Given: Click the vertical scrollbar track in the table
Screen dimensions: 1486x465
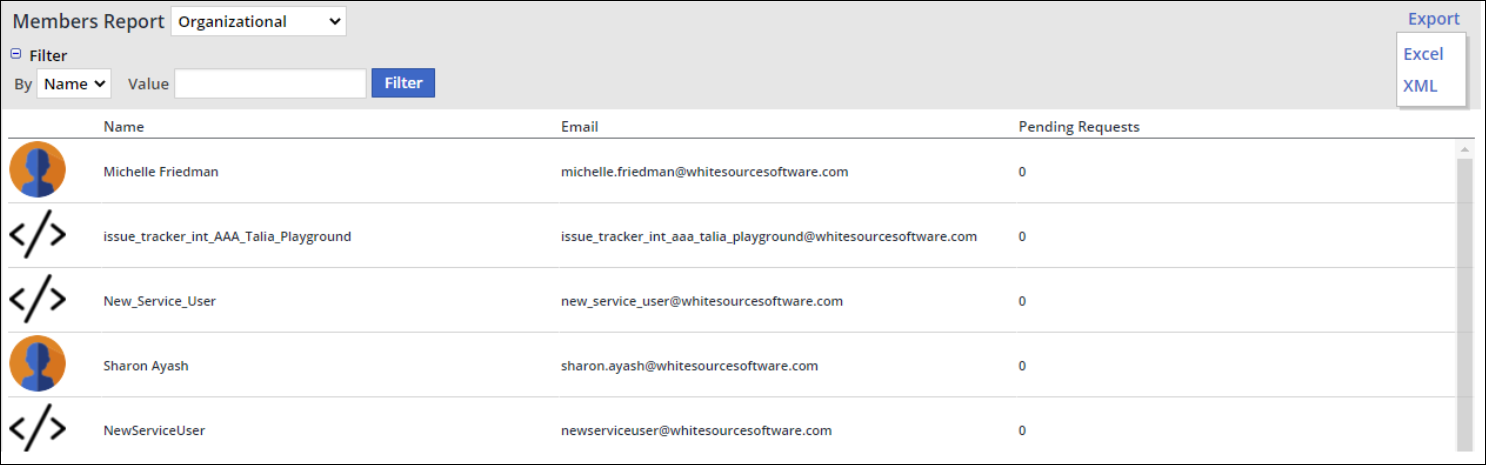Looking at the screenshot, I should (x=1465, y=300).
